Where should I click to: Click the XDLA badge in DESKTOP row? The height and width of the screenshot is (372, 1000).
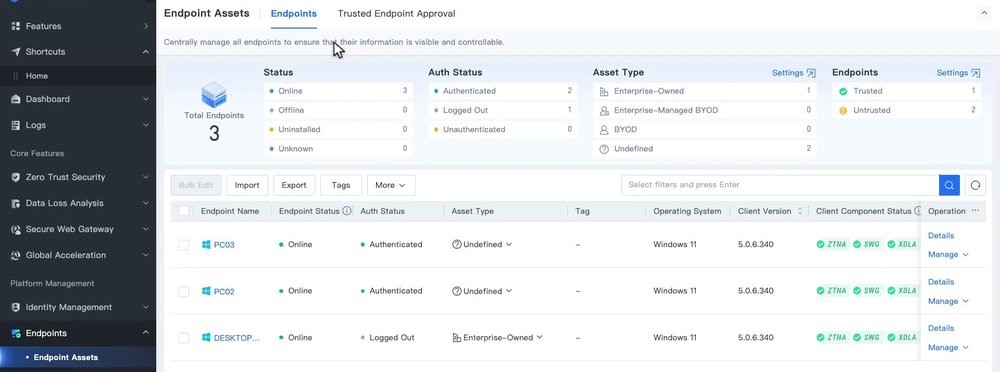pos(901,338)
